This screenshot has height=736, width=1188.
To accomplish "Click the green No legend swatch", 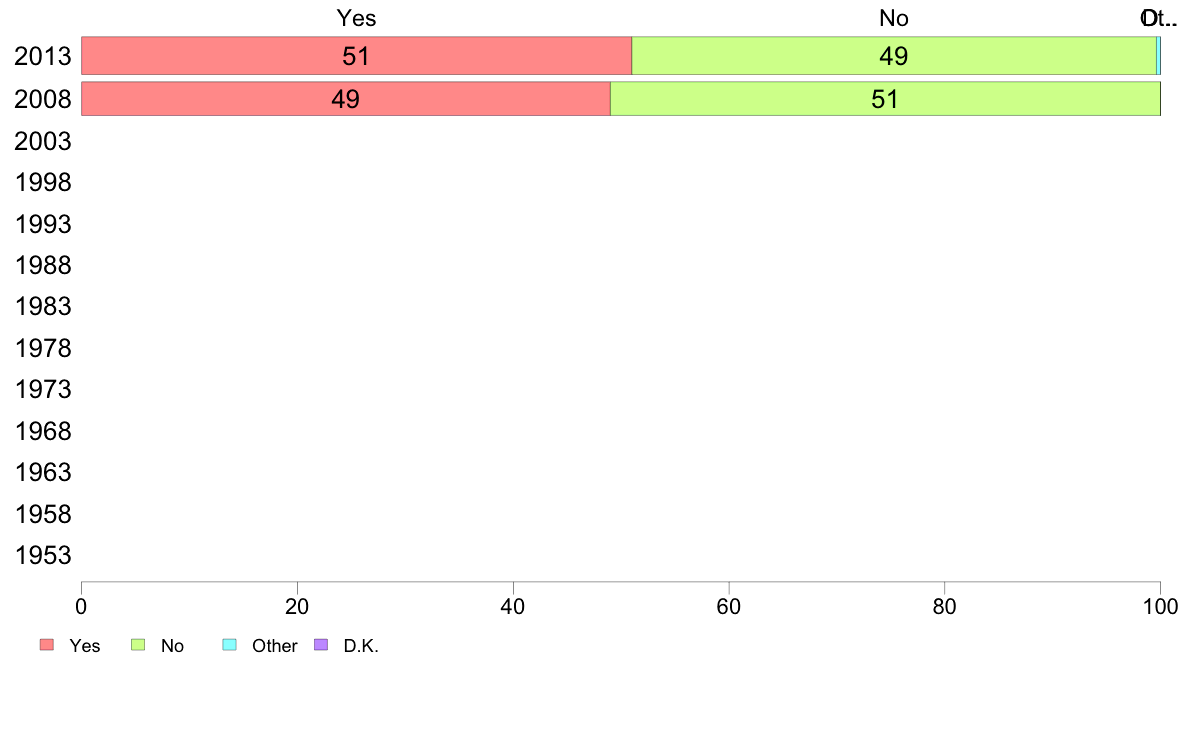I will 140,645.
